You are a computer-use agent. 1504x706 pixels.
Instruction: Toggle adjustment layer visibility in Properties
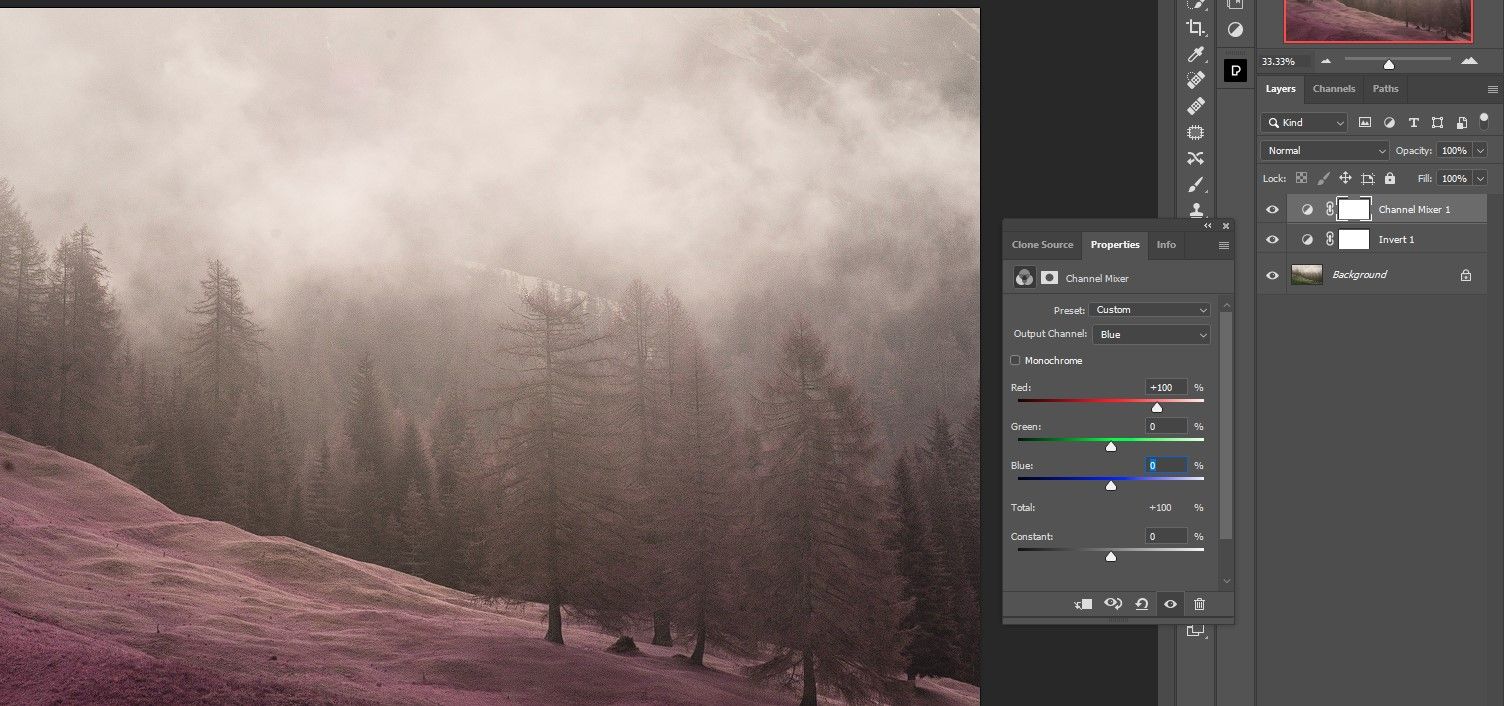point(1170,604)
